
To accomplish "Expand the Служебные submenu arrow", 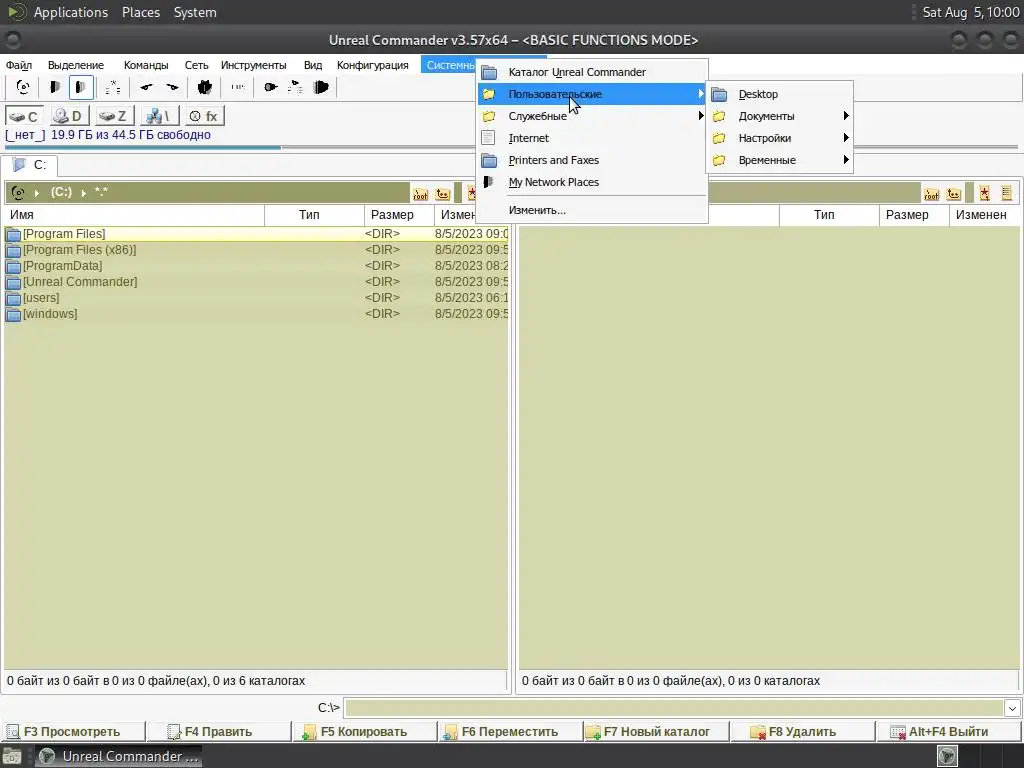I will [701, 116].
